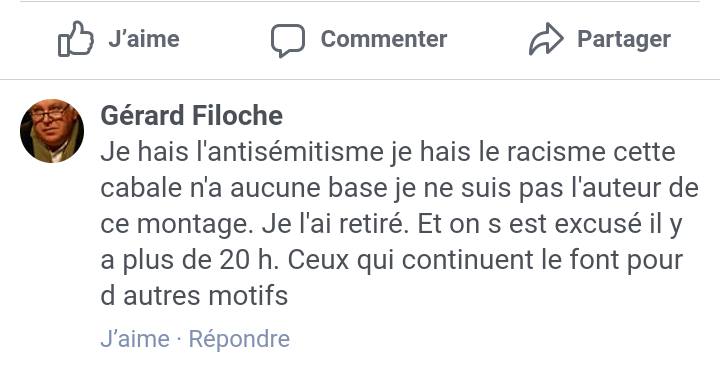Share the post via Partager label
Screen dimensions: 720x366
(624, 40)
